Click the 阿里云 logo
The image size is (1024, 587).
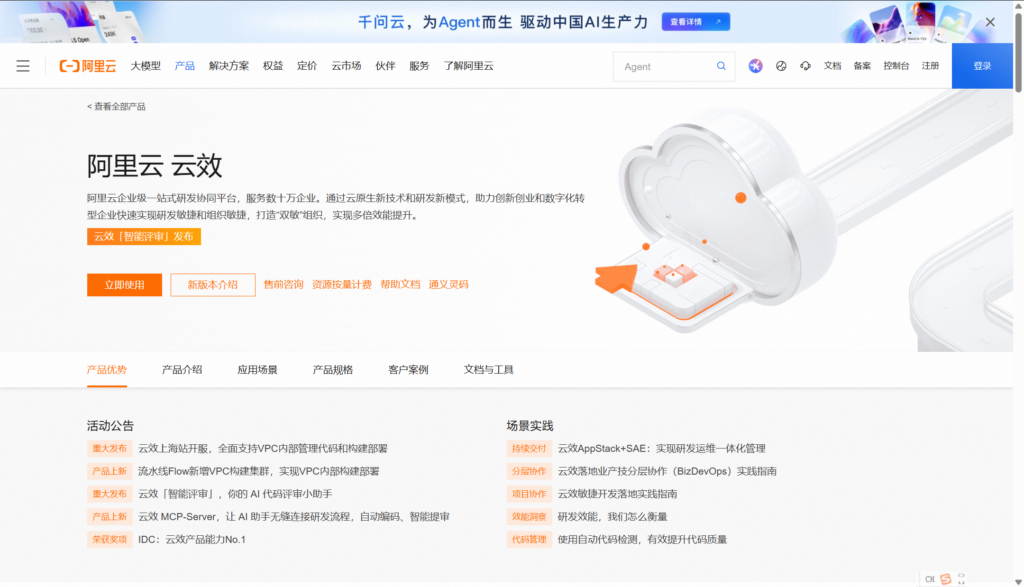coord(88,66)
